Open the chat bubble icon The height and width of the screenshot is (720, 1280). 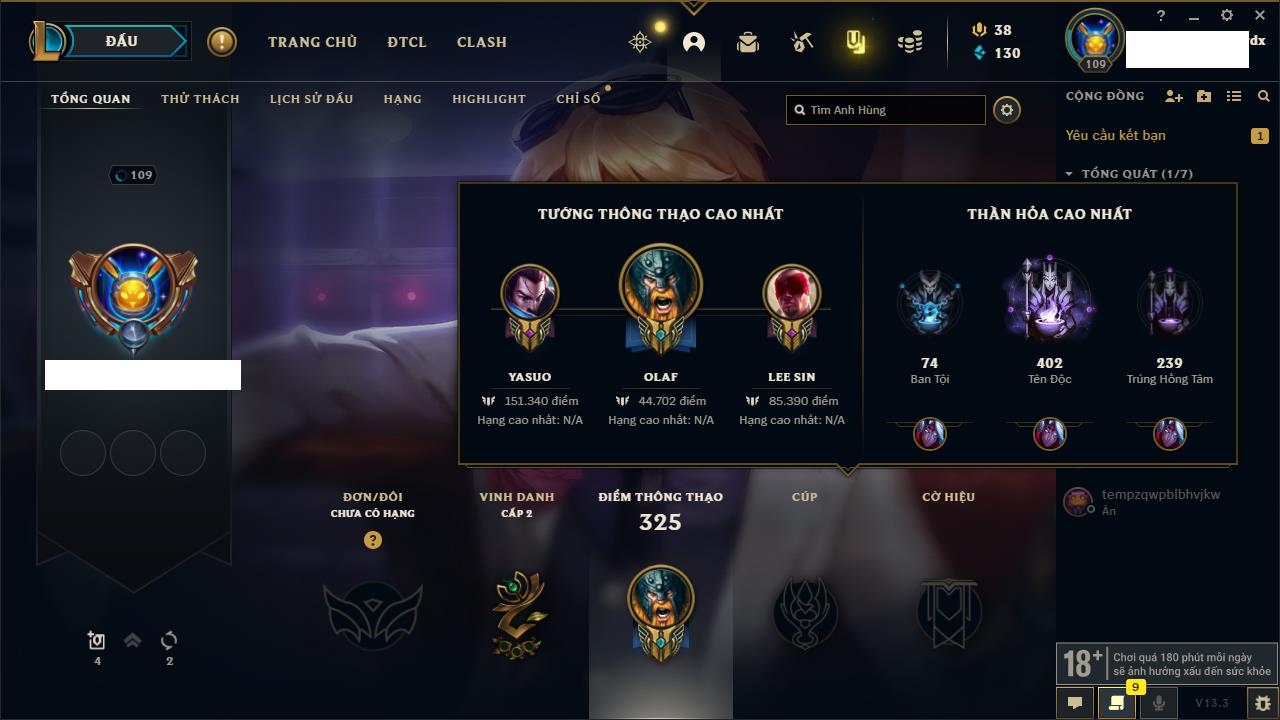click(1075, 703)
